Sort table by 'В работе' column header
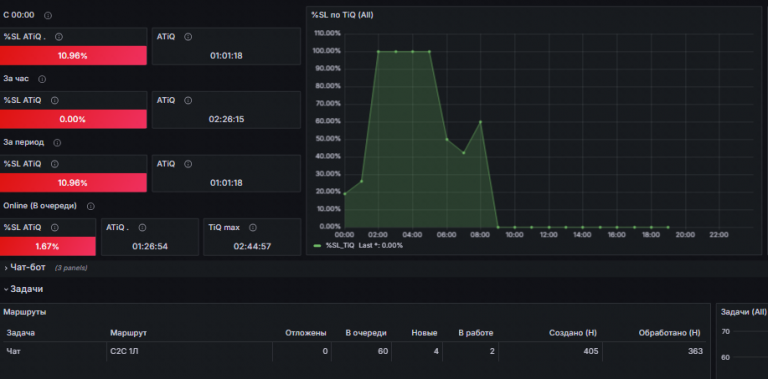This screenshot has width=768, height=379. pyautogui.click(x=476, y=333)
